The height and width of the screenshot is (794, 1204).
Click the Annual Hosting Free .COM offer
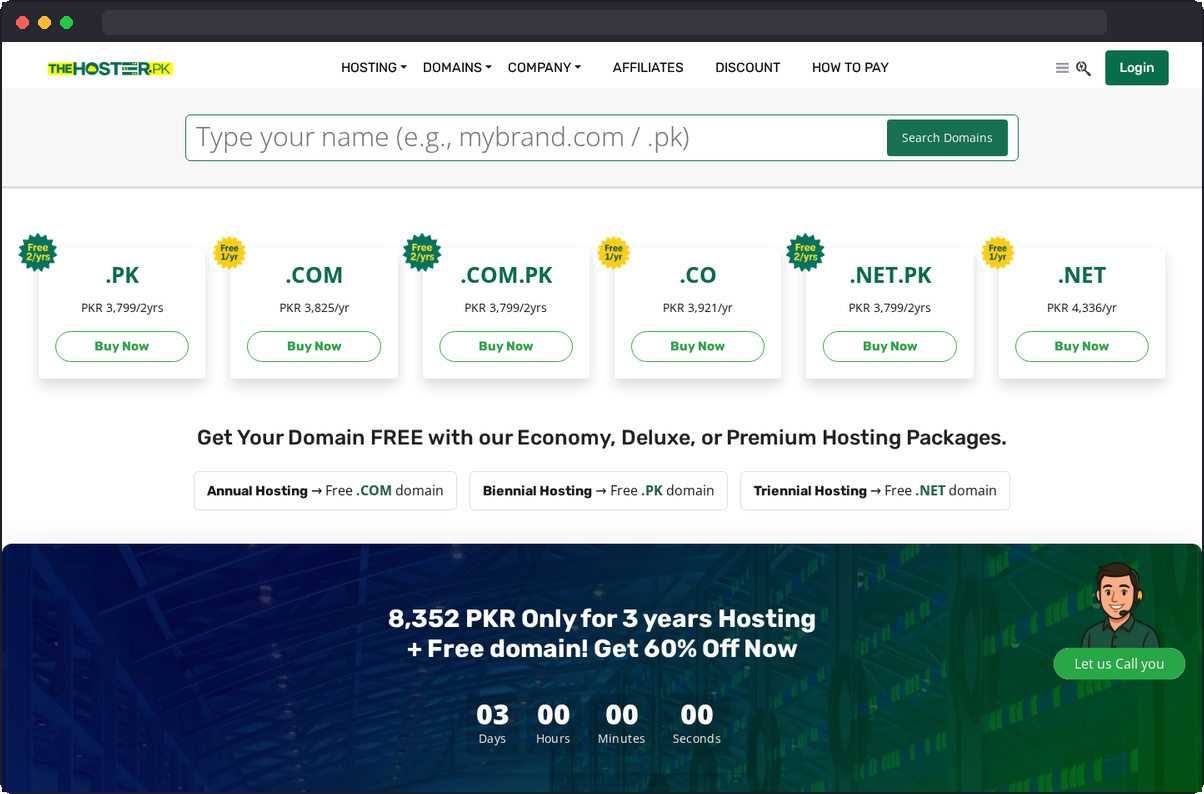(325, 490)
